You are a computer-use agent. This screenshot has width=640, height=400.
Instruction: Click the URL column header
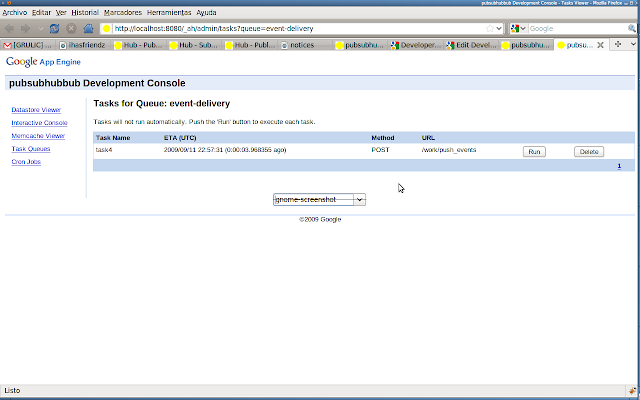coord(428,138)
